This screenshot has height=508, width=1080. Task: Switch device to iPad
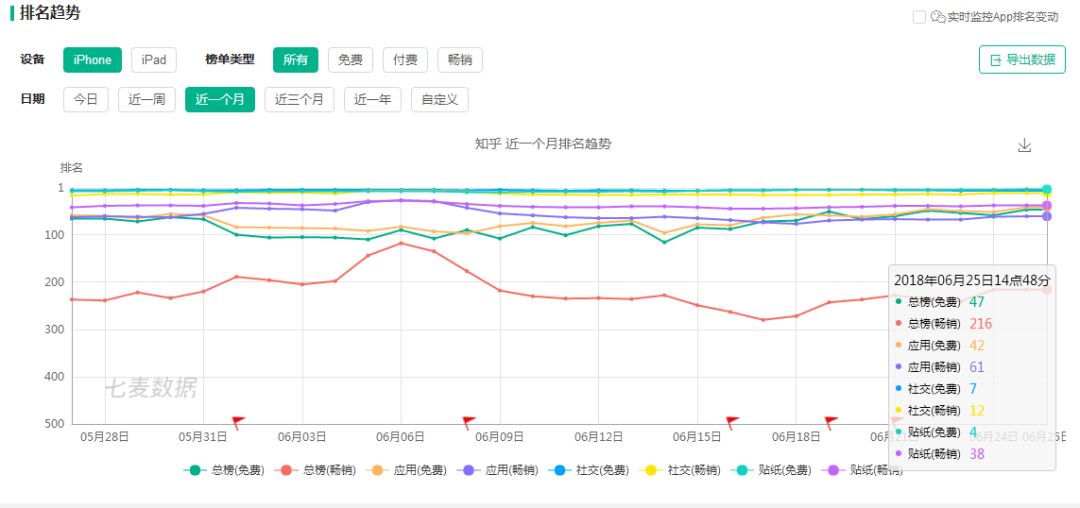tap(154, 60)
